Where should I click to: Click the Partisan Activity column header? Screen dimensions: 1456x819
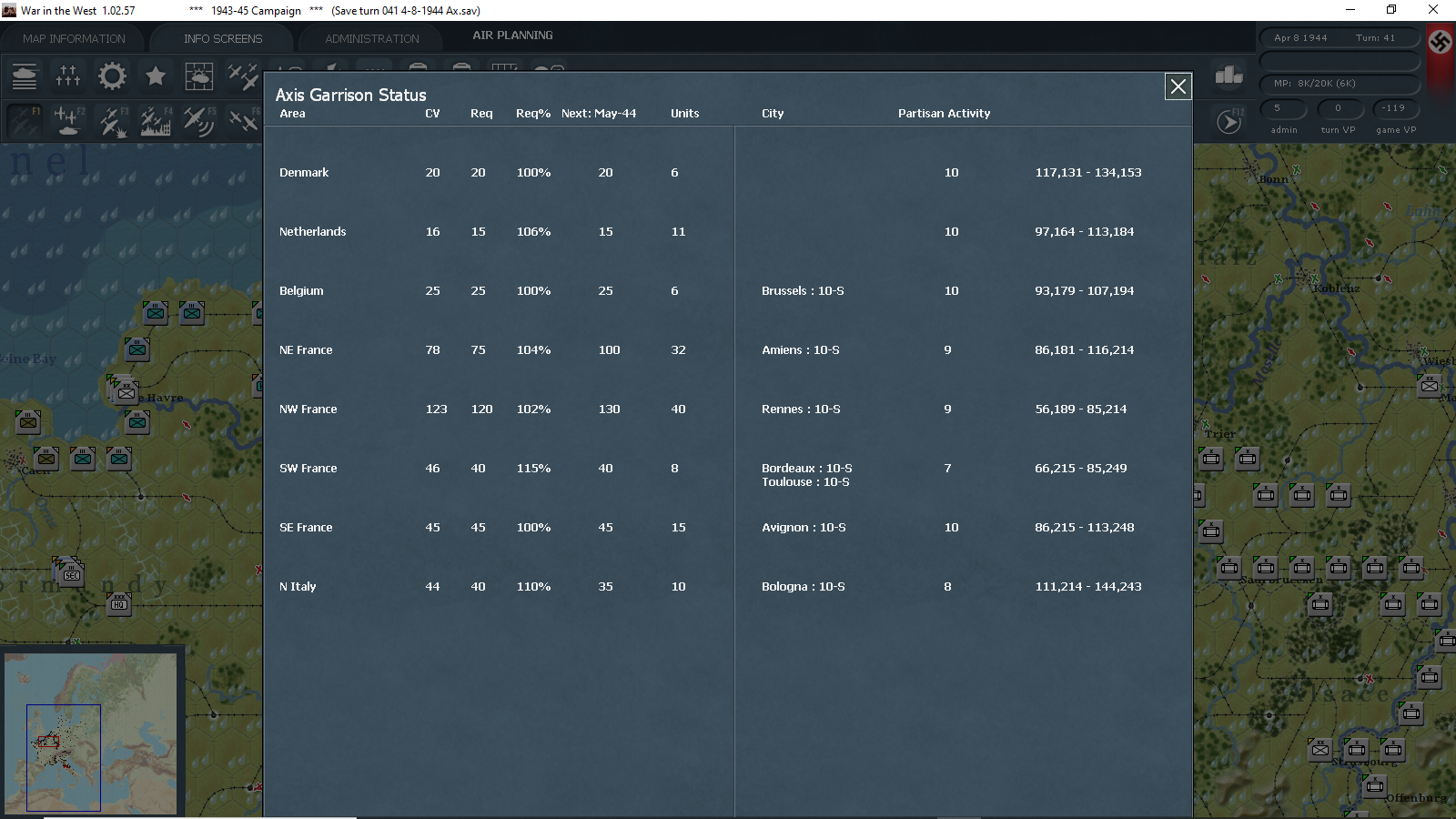[944, 114]
